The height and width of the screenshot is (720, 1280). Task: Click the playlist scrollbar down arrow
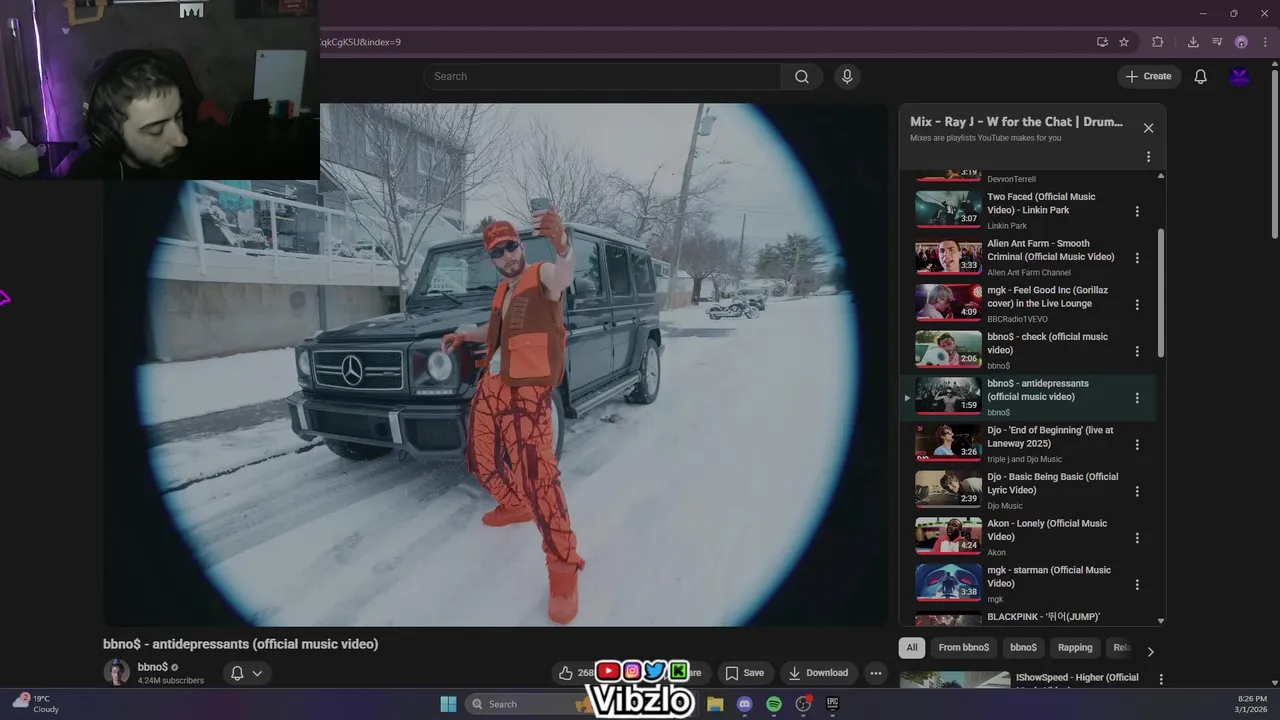[x=1160, y=620]
